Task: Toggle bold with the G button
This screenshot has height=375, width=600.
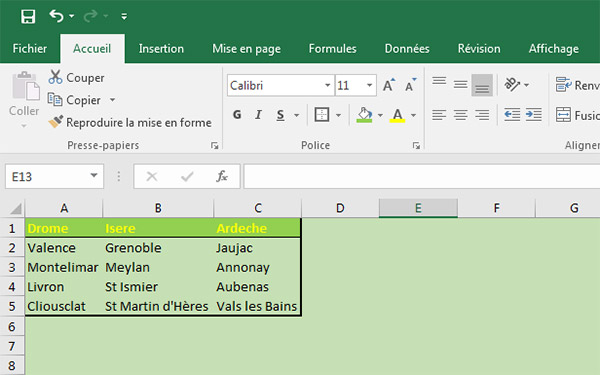Action: pyautogui.click(x=237, y=115)
